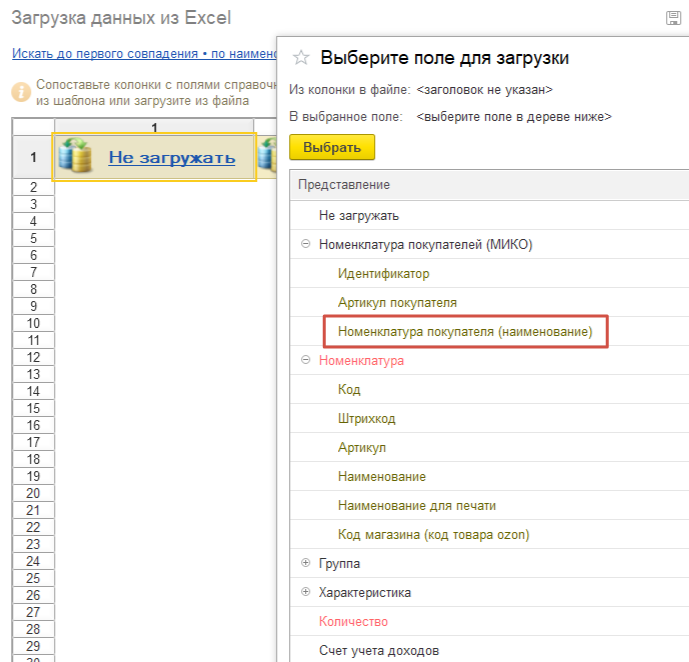This screenshot has width=689, height=662.
Task: Open the 'Искать до первого совпадения' link
Action: point(144,54)
